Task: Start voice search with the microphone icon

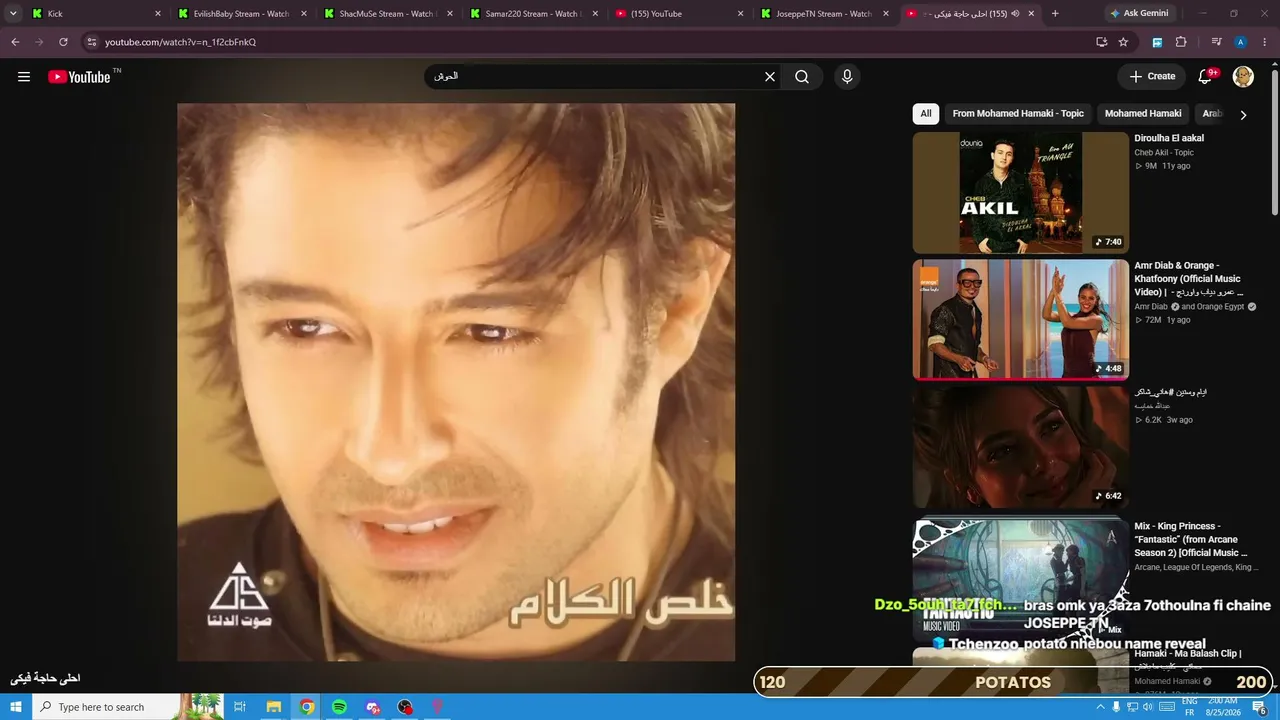Action: pos(847,77)
